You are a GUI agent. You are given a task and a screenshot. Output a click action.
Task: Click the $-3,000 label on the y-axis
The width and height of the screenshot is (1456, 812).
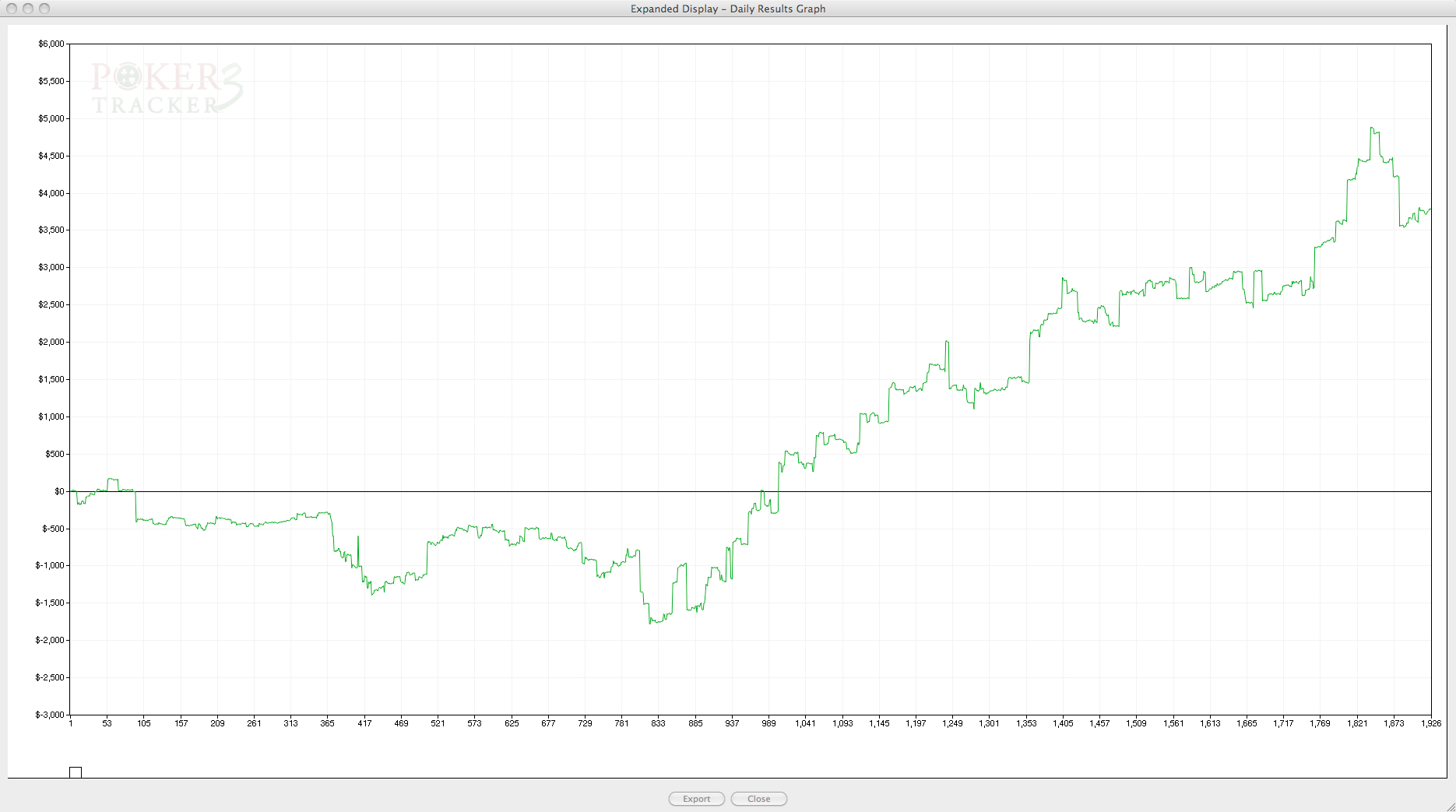tap(50, 715)
